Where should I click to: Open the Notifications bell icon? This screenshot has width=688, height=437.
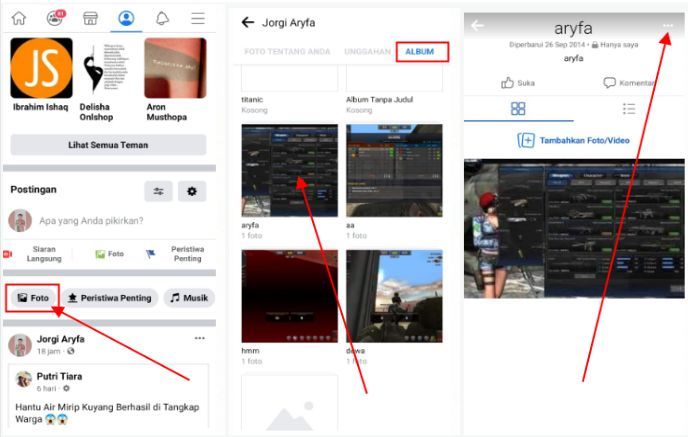click(162, 18)
